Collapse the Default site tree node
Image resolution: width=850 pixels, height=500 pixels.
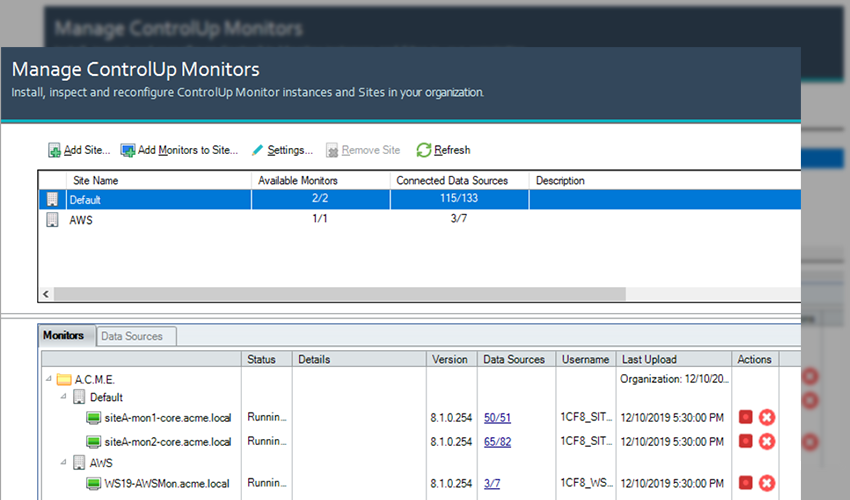(64, 396)
